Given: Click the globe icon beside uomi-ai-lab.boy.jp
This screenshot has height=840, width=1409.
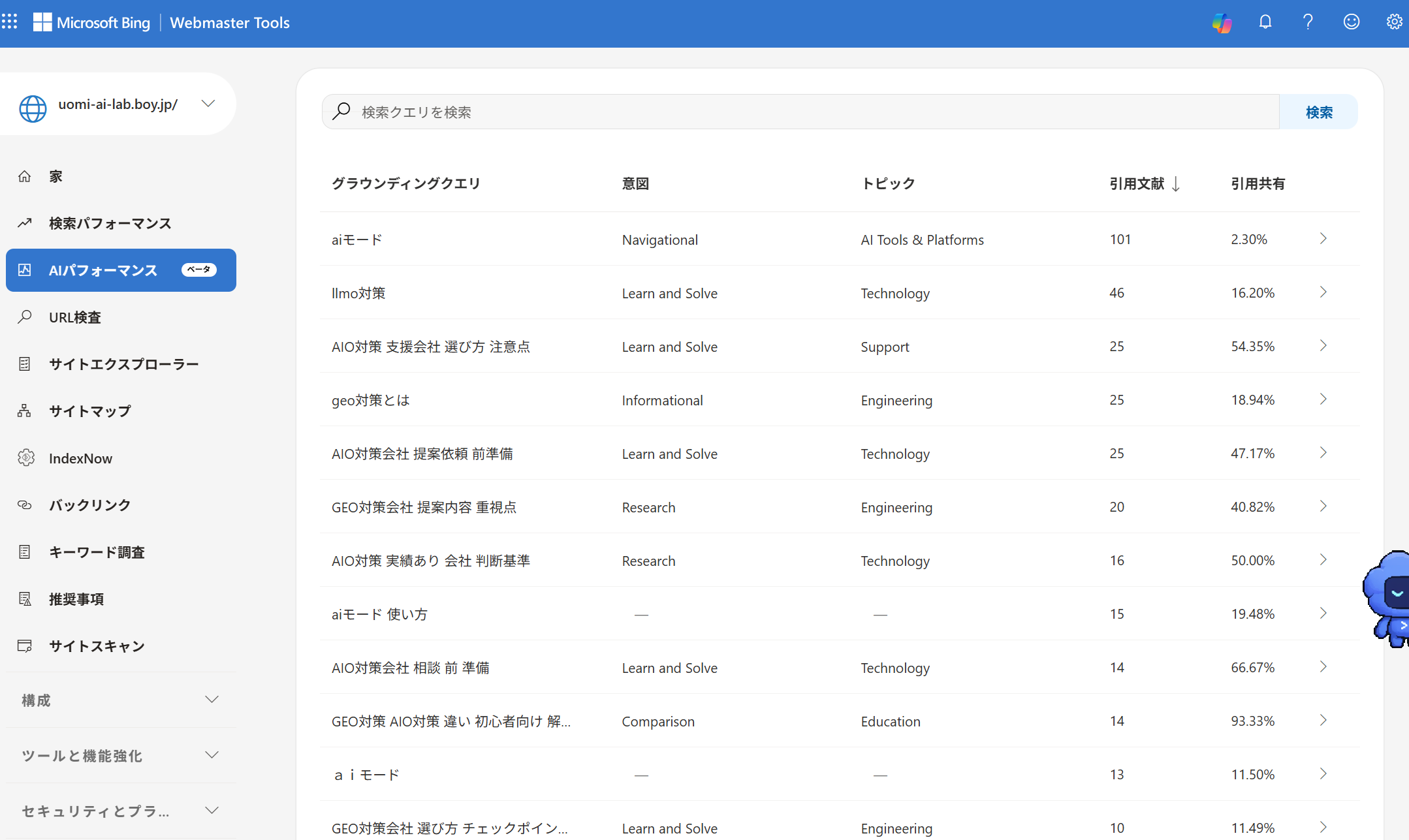Looking at the screenshot, I should [33, 108].
